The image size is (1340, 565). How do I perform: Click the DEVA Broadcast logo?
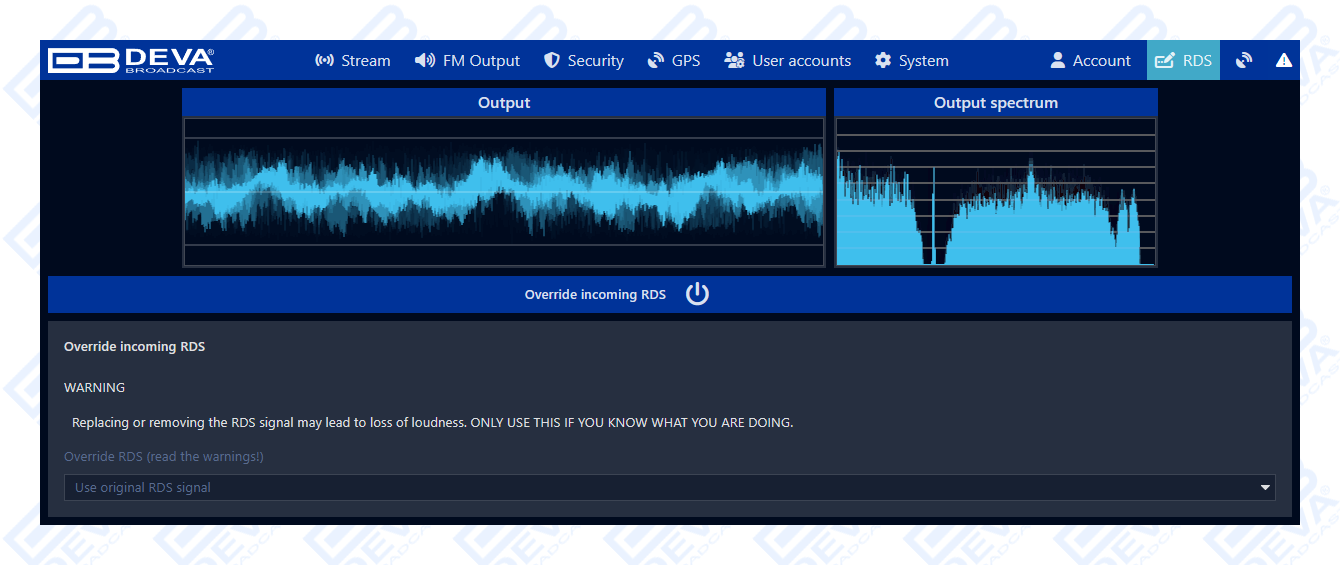(x=131, y=61)
